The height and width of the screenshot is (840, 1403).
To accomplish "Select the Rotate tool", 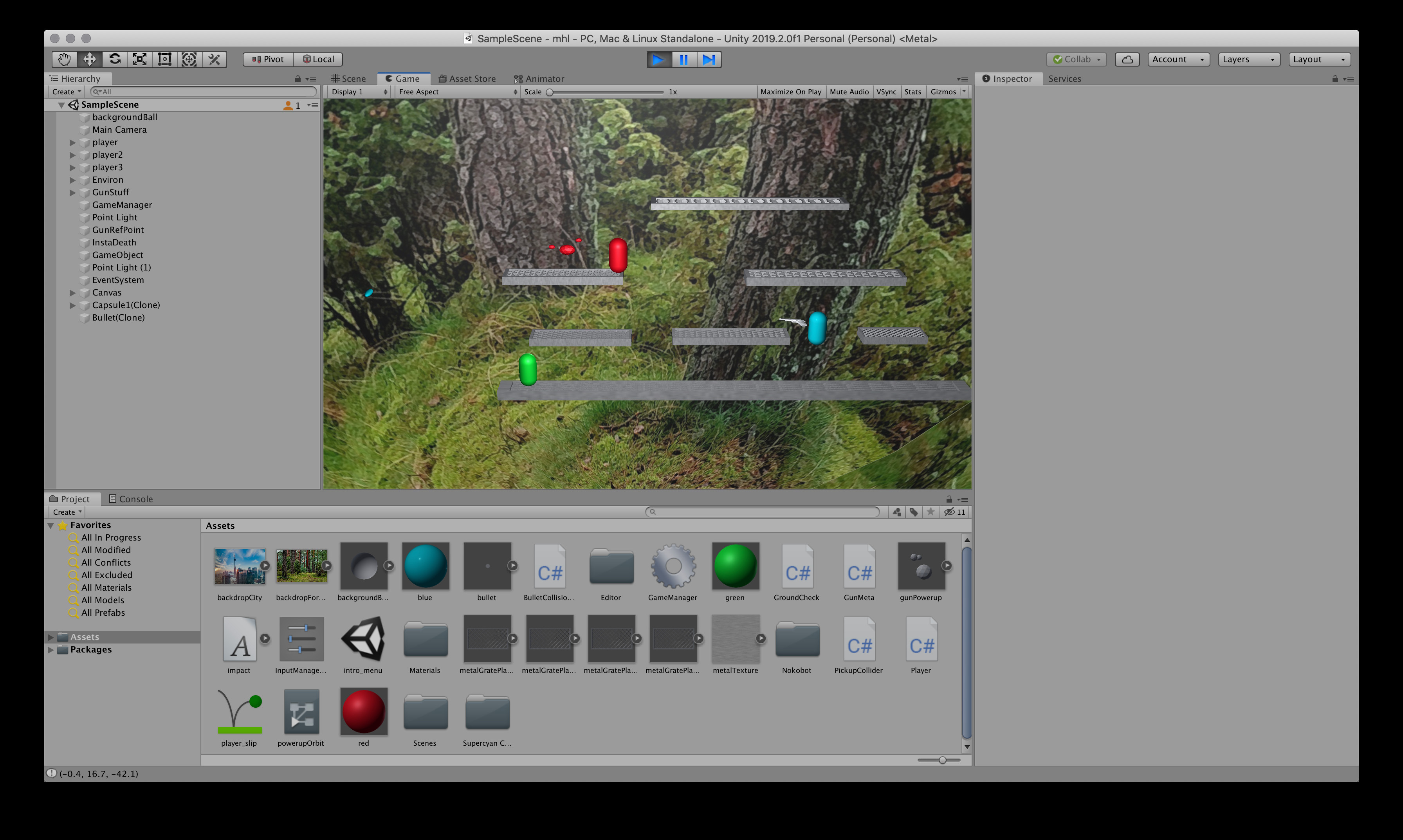I will [115, 59].
